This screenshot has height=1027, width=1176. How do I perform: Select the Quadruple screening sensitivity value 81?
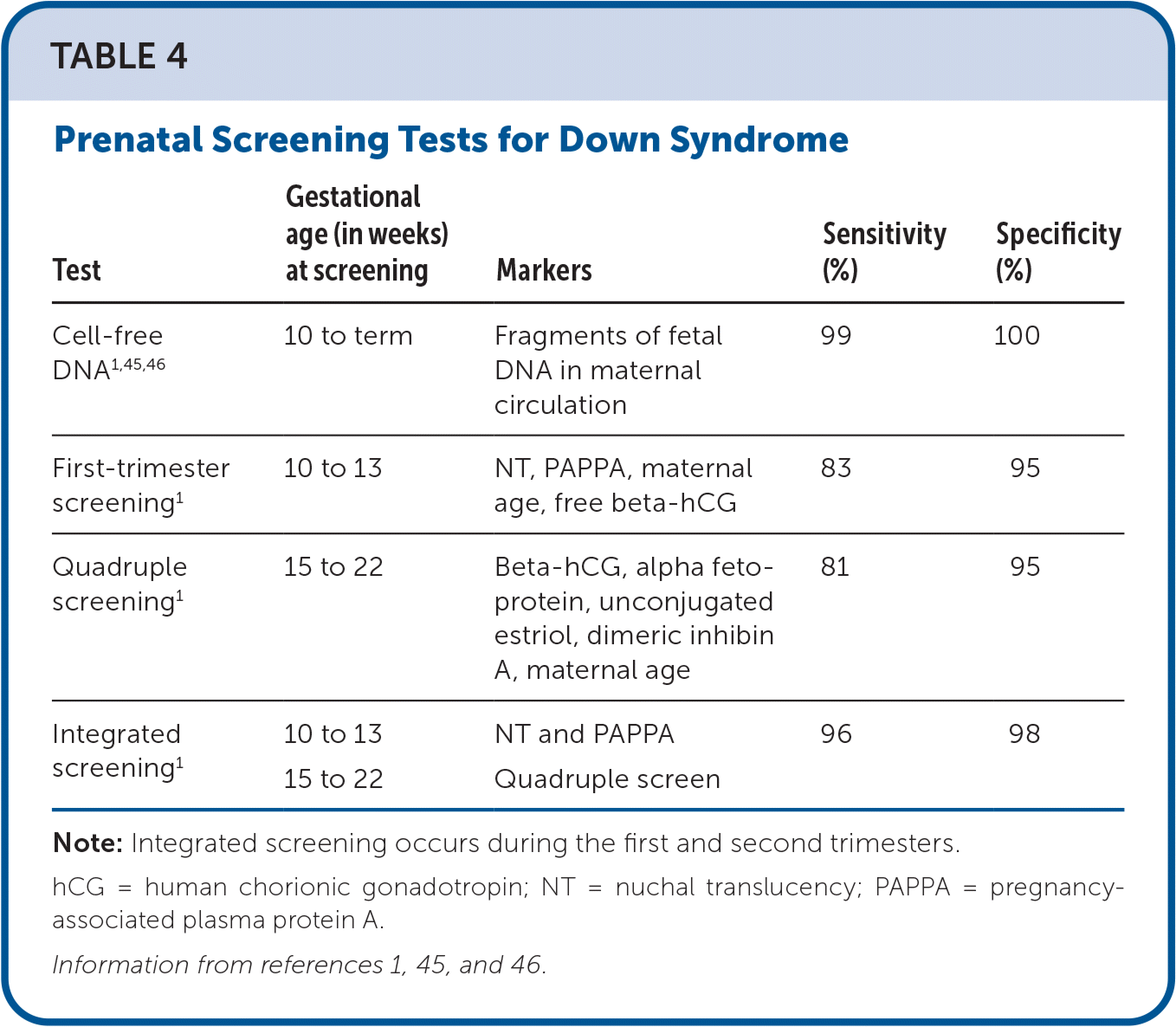click(x=835, y=567)
